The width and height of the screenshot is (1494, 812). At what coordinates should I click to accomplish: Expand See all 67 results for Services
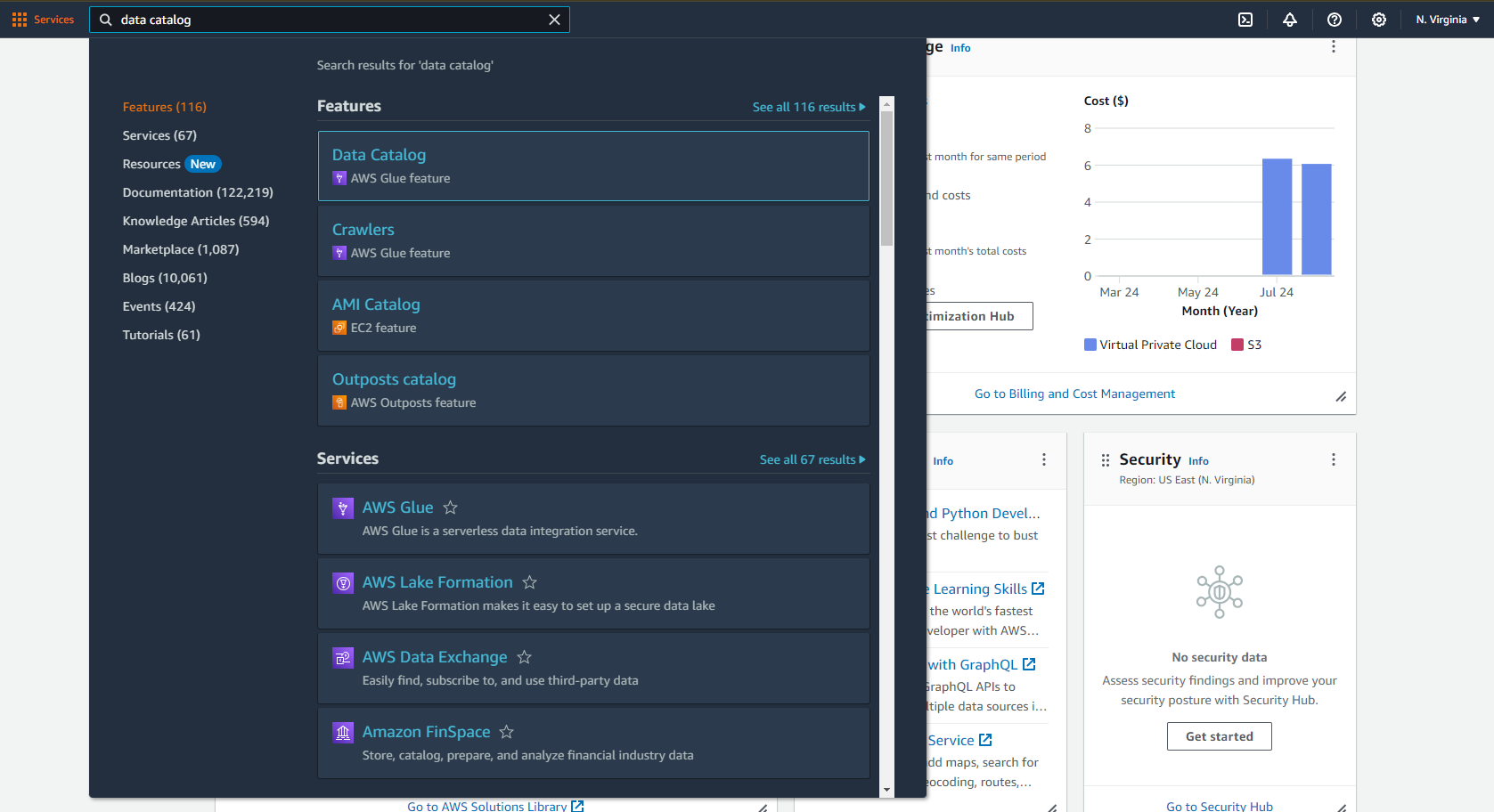coord(812,459)
